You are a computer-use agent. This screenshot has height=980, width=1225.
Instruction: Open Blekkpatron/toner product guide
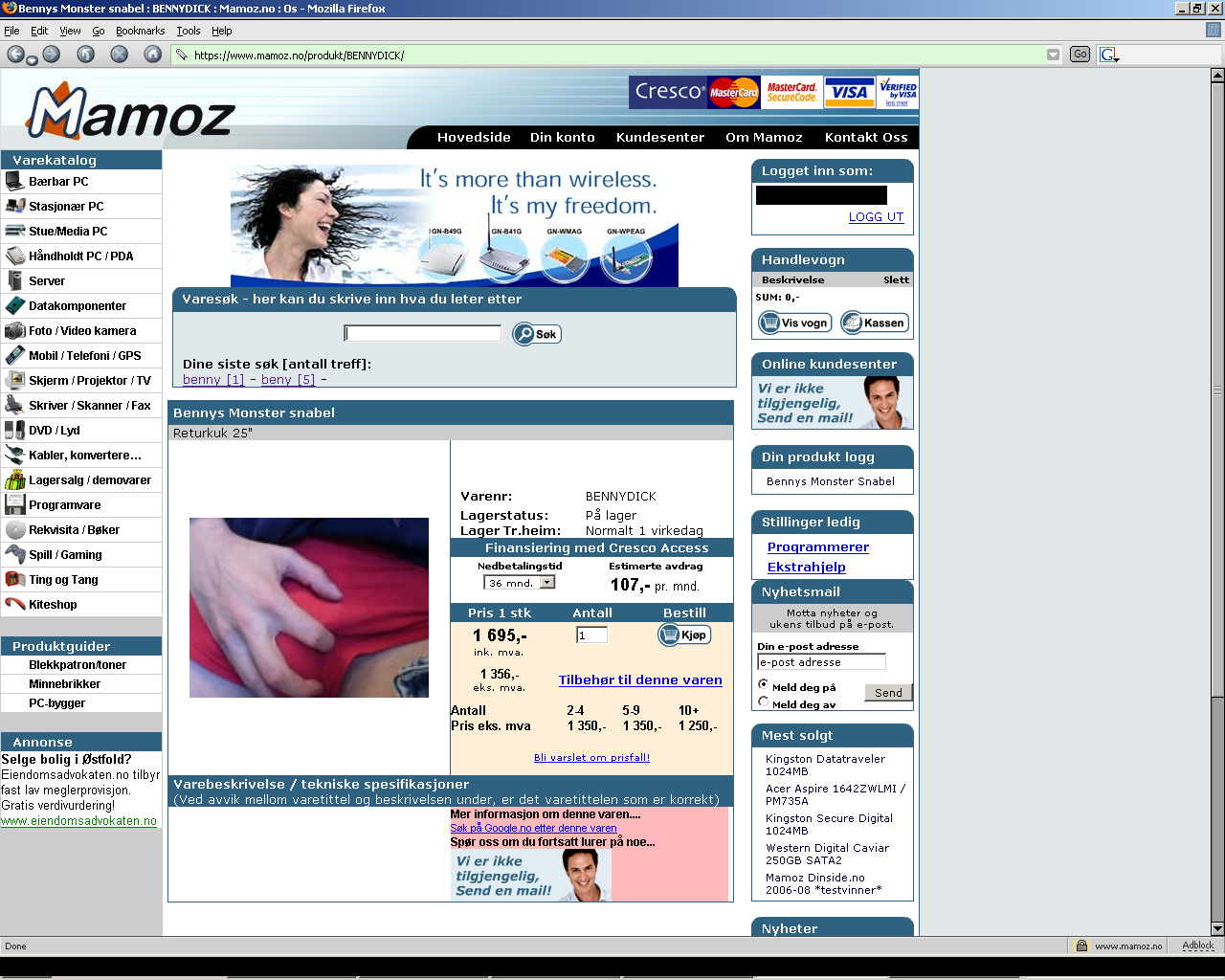pos(78,665)
